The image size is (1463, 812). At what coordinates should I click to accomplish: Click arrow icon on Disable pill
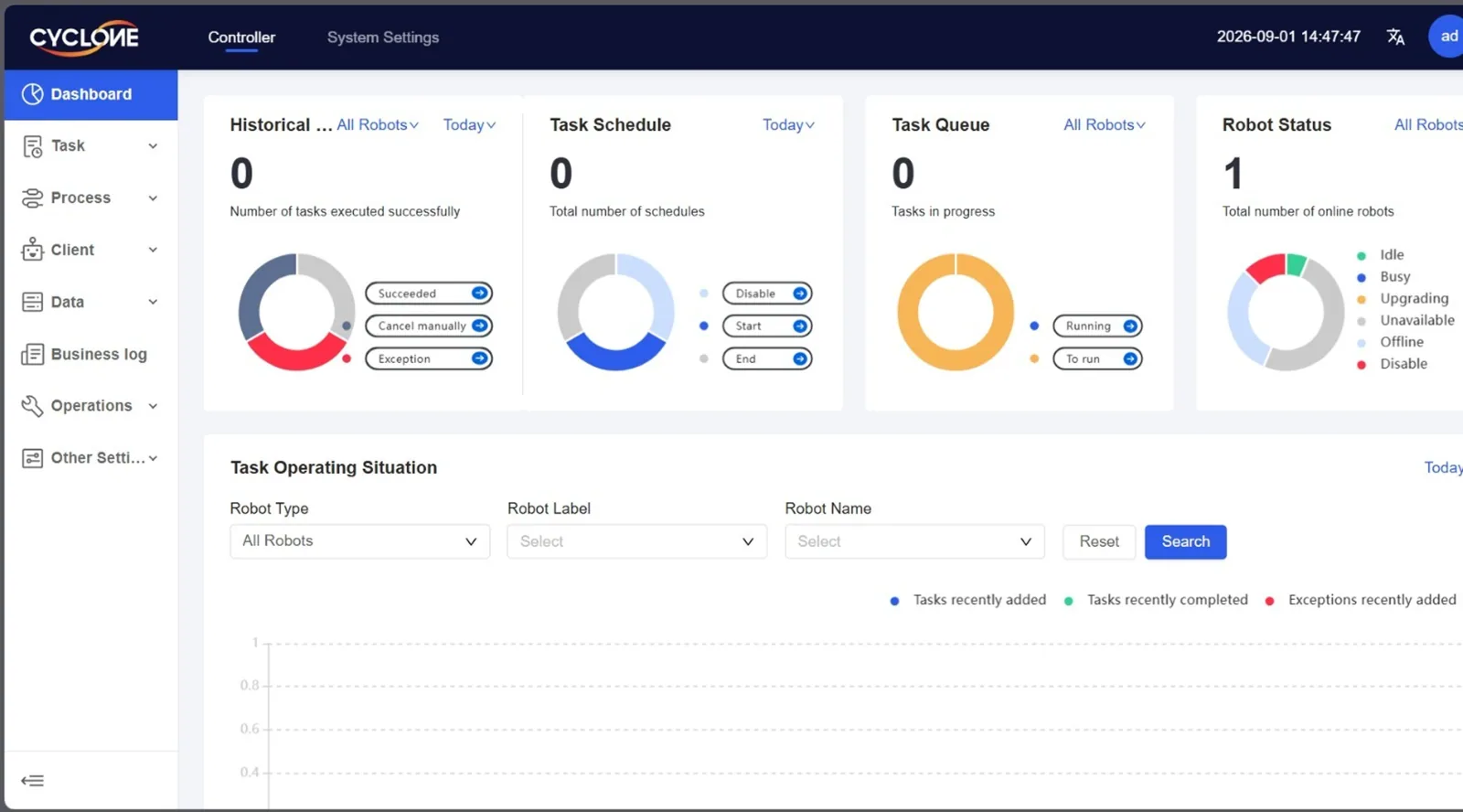point(800,294)
